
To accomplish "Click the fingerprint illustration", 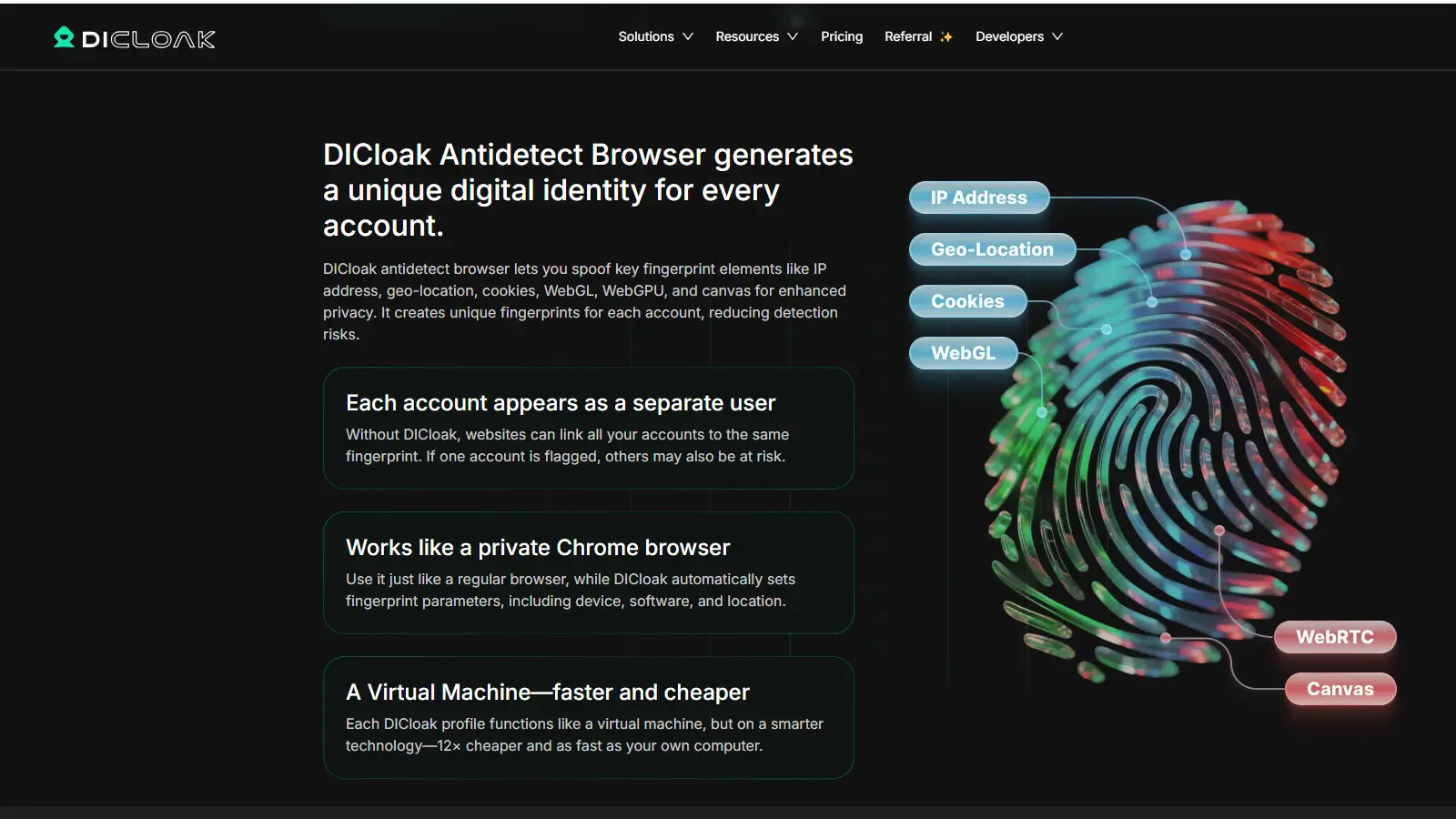I will [1174, 446].
